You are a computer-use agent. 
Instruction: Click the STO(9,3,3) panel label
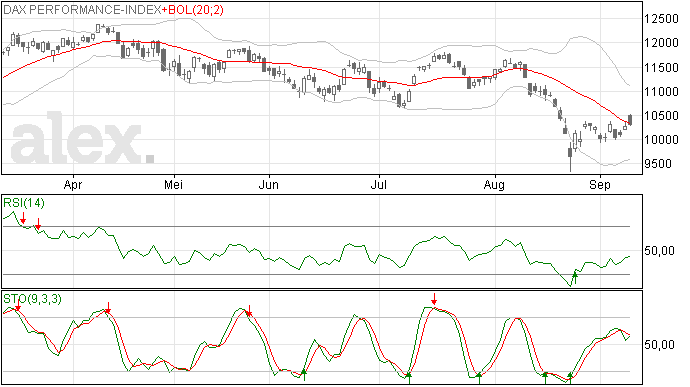pyautogui.click(x=32, y=299)
